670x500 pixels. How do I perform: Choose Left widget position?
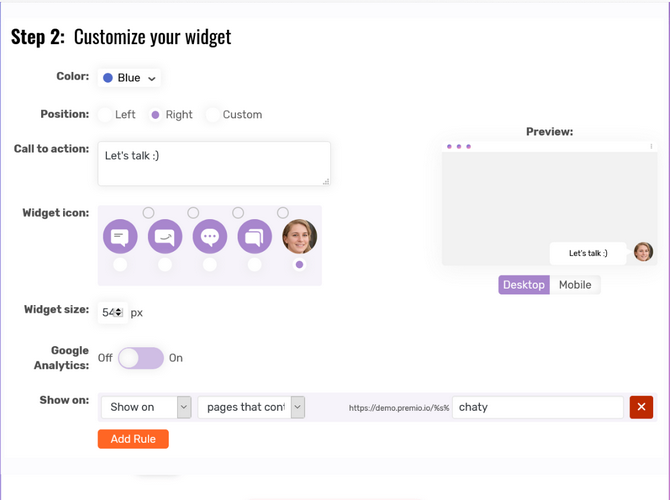point(105,115)
